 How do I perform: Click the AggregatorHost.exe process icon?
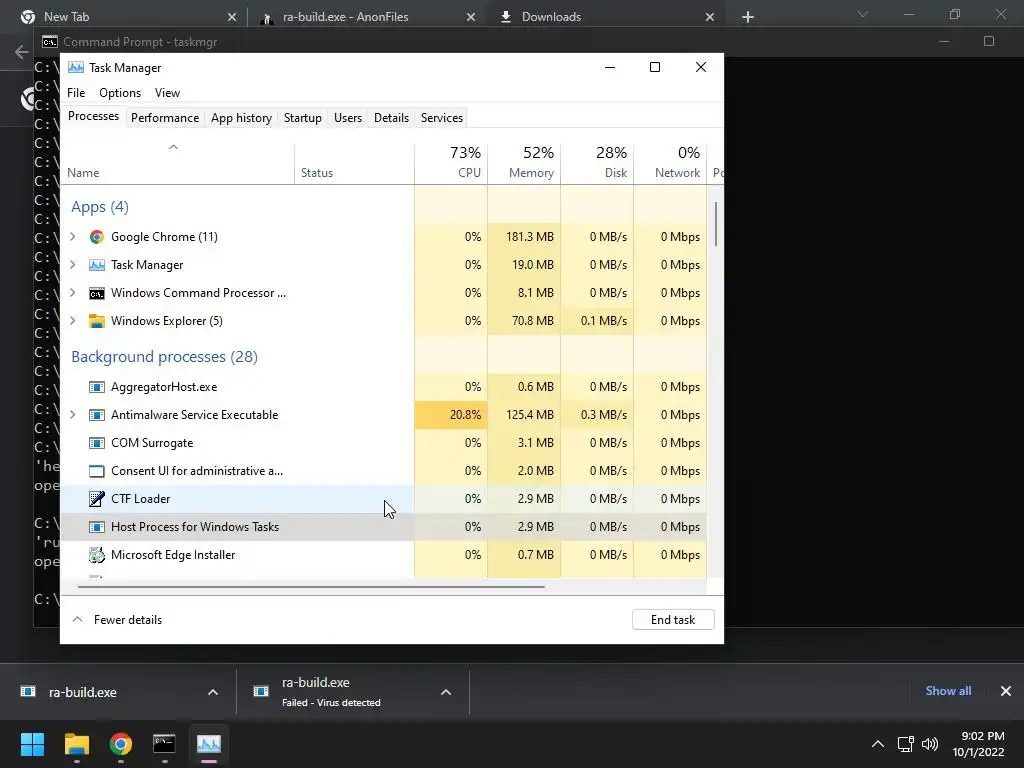97,387
